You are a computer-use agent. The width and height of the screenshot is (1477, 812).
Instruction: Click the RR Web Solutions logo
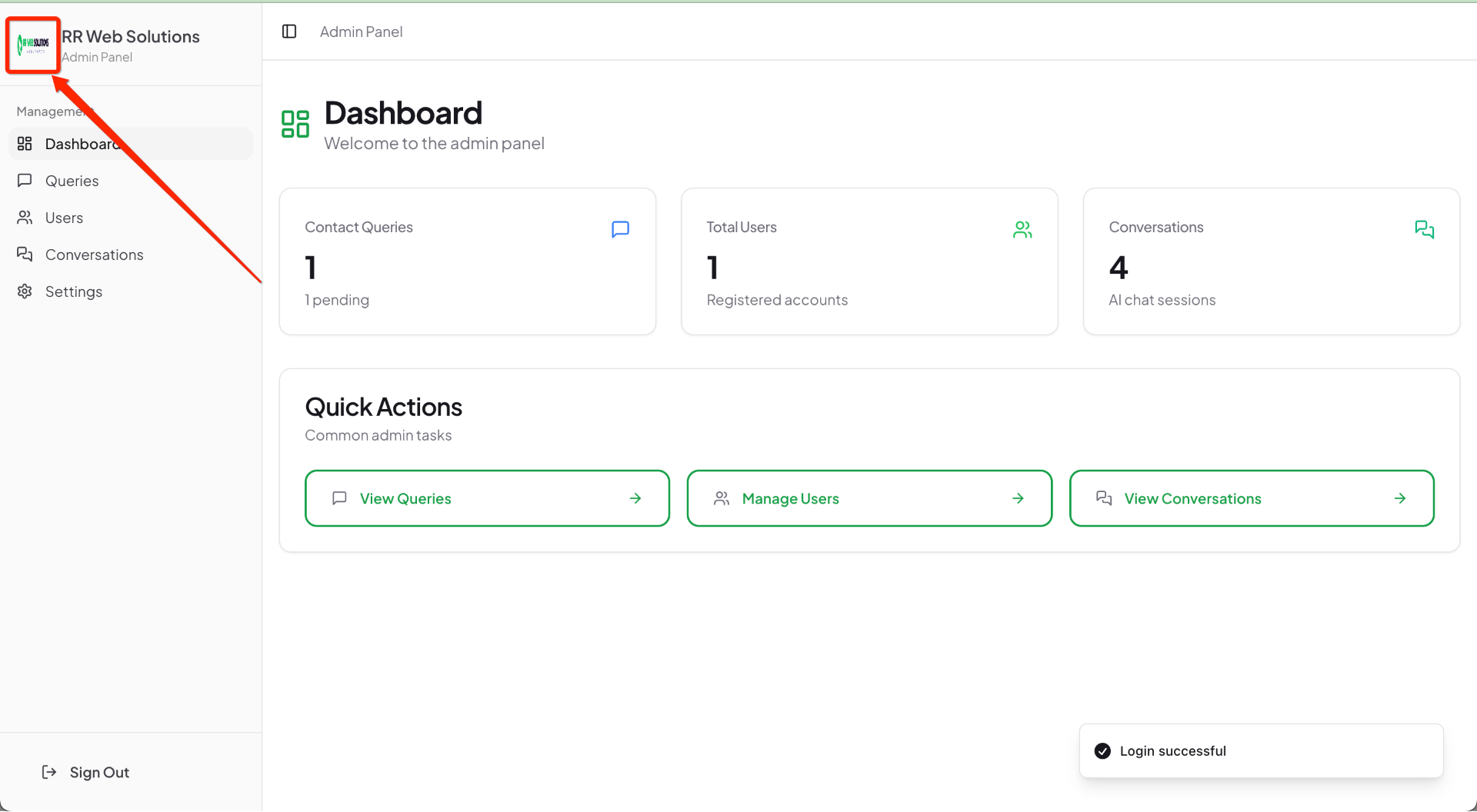coord(33,45)
